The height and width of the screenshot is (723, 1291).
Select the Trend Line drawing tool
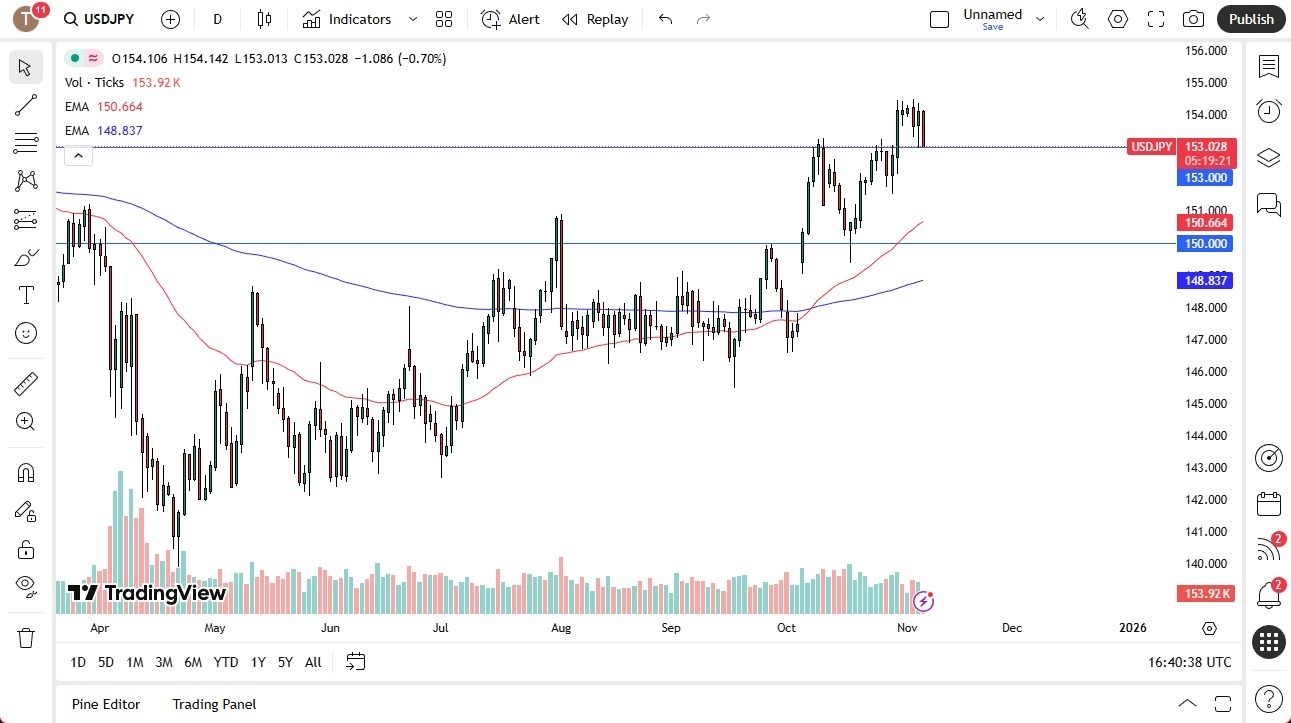click(26, 105)
